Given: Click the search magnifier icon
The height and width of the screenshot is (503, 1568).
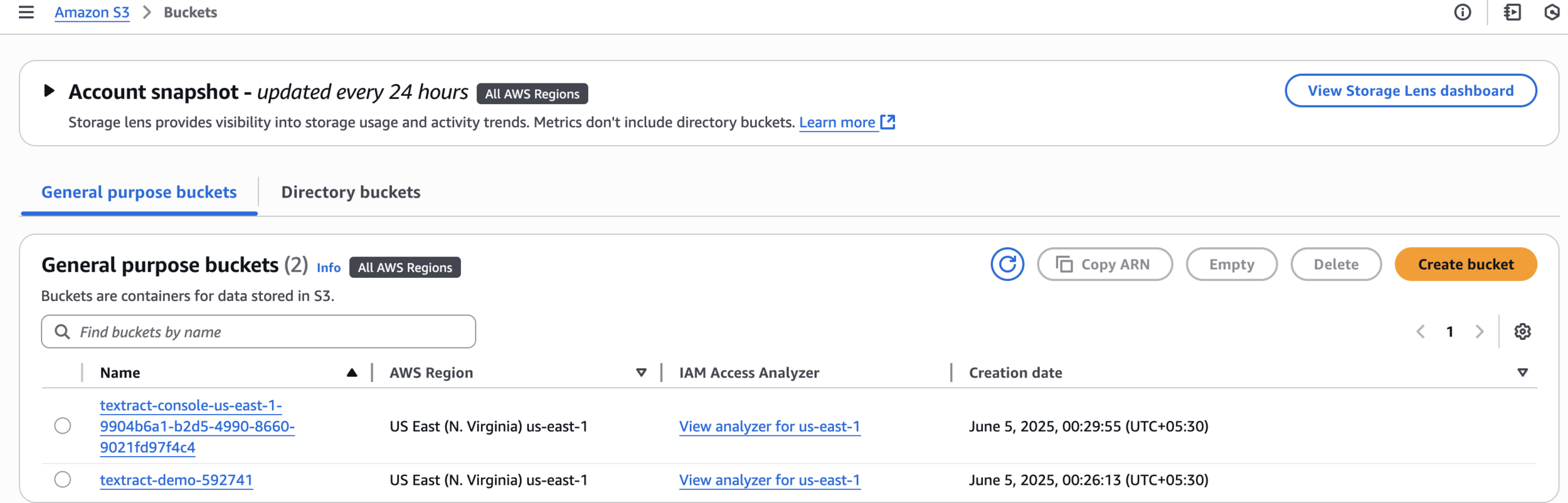Looking at the screenshot, I should [62, 331].
